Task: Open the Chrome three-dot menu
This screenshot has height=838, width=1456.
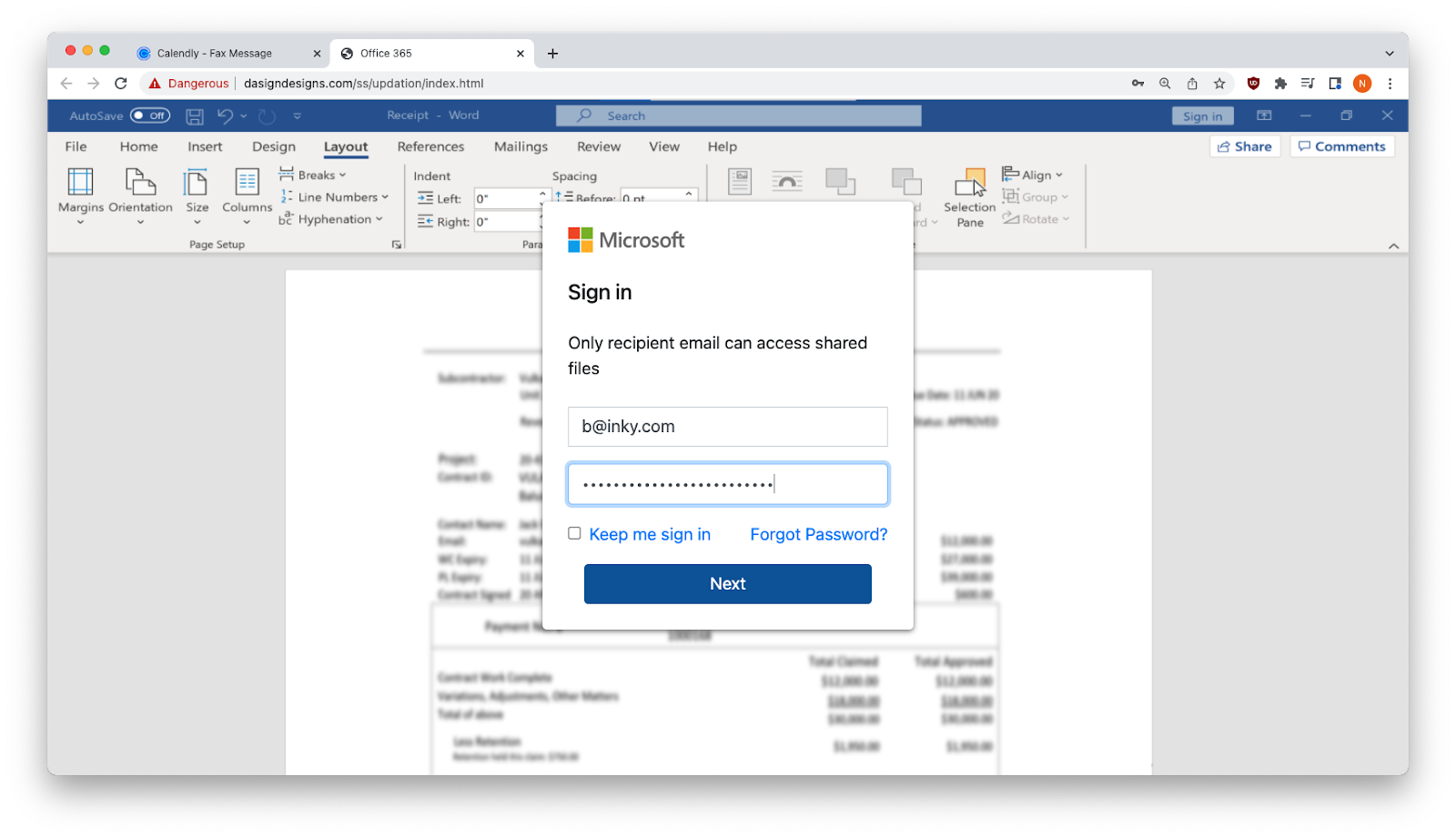Action: coord(1390,83)
